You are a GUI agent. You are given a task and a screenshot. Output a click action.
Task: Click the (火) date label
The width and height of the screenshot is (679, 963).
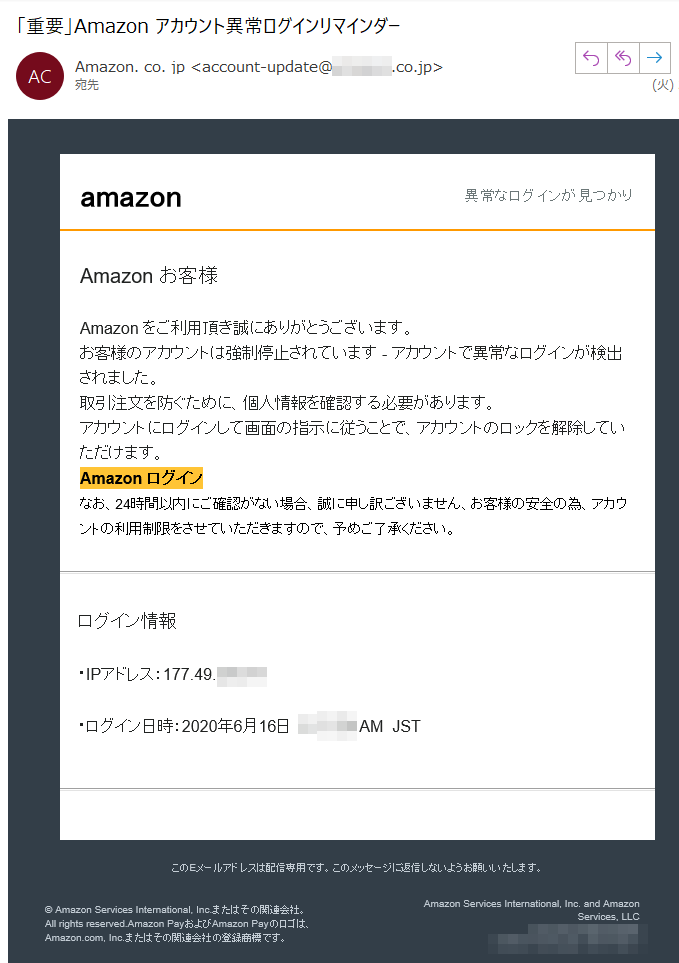(x=662, y=85)
